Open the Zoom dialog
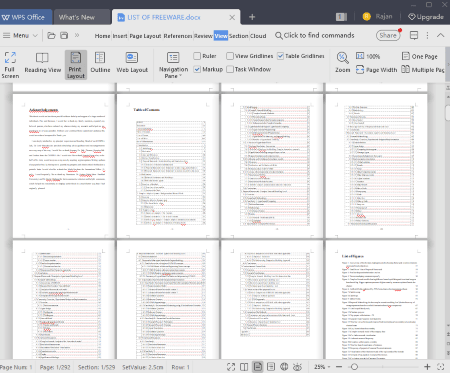This screenshot has width=450, height=373. pos(342,63)
